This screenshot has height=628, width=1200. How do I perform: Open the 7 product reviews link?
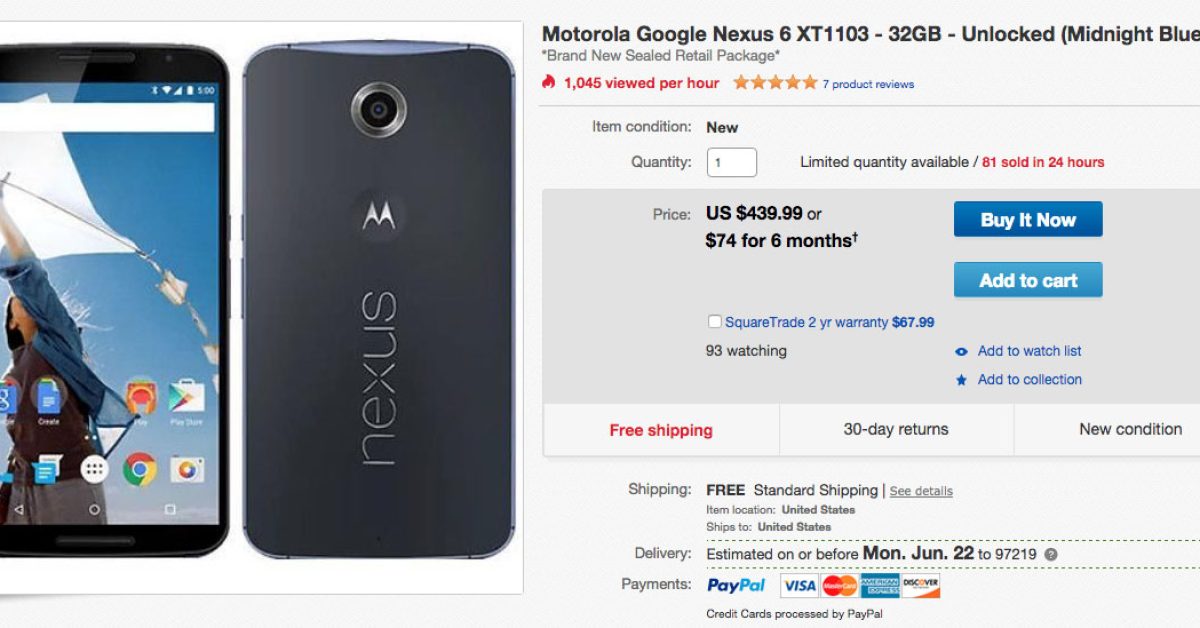[x=868, y=84]
